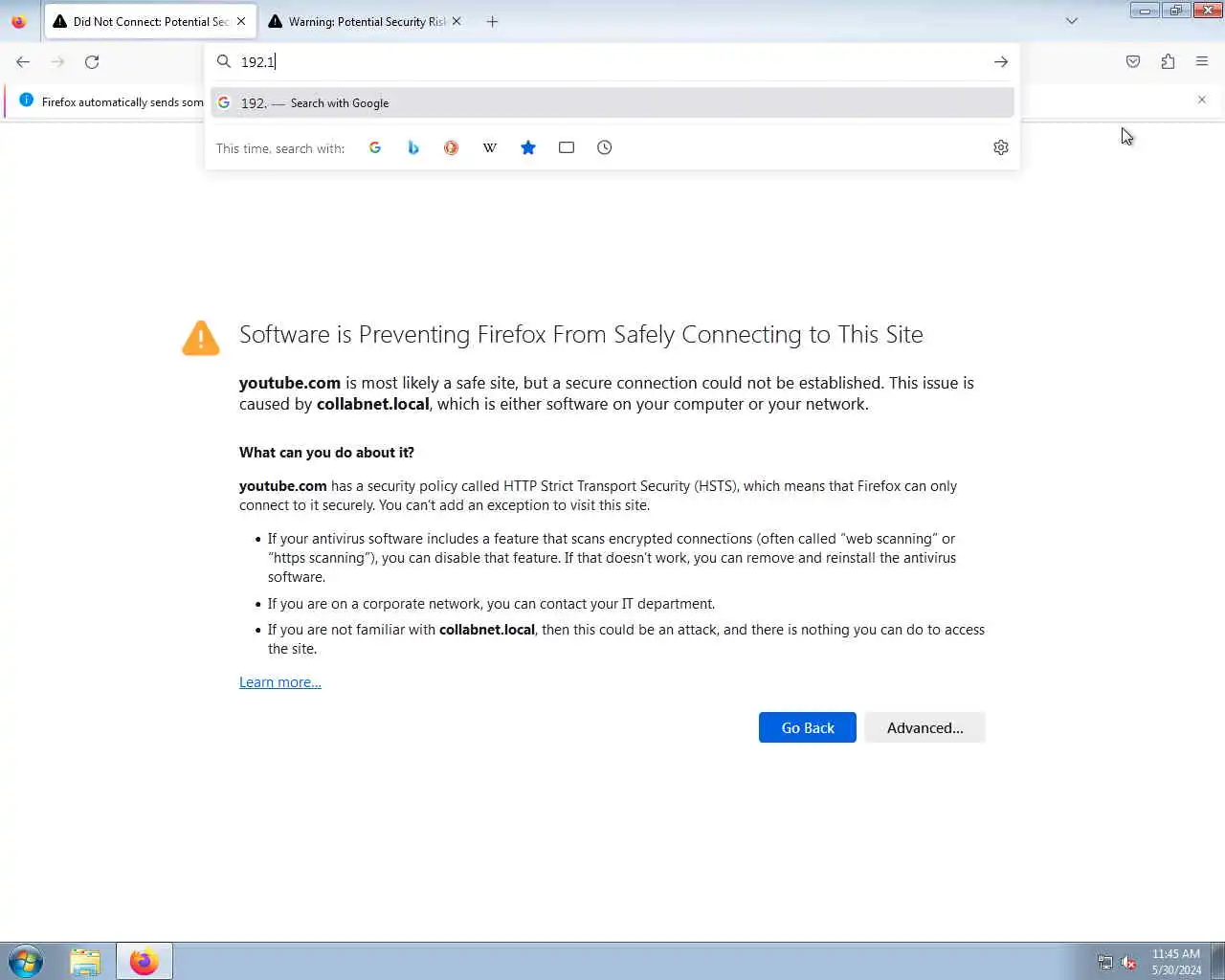The image size is (1225, 980).
Task: Click the 'What can you do about it?' heading
Action: [326, 452]
